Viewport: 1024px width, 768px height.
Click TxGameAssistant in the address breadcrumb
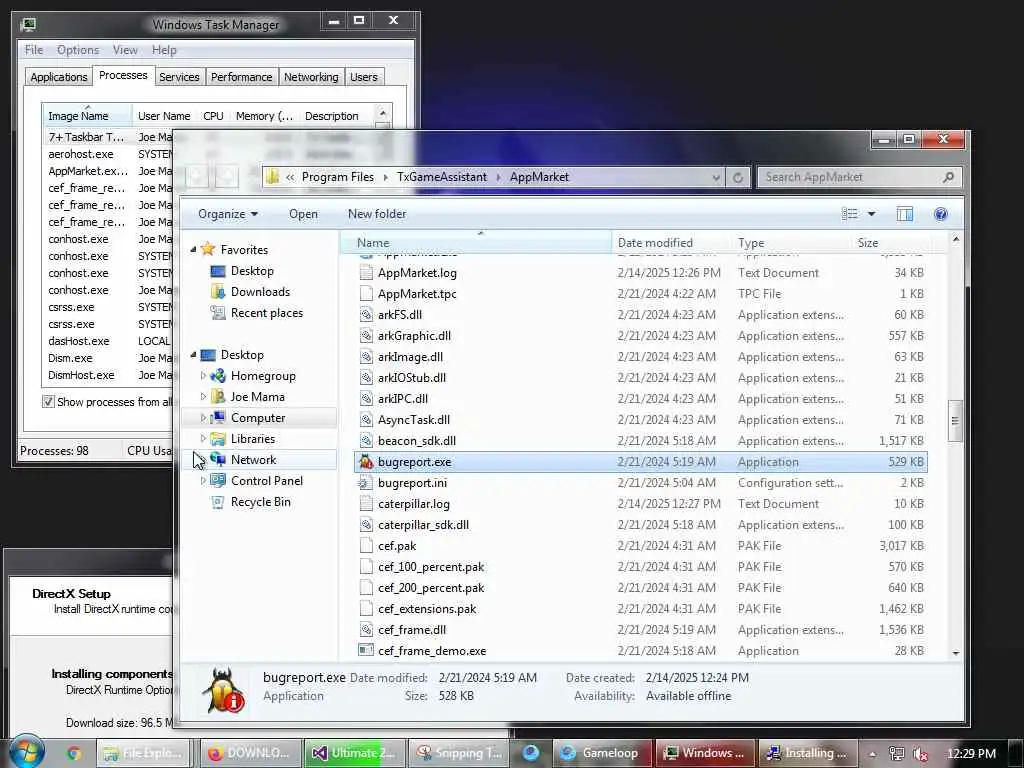click(x=441, y=177)
